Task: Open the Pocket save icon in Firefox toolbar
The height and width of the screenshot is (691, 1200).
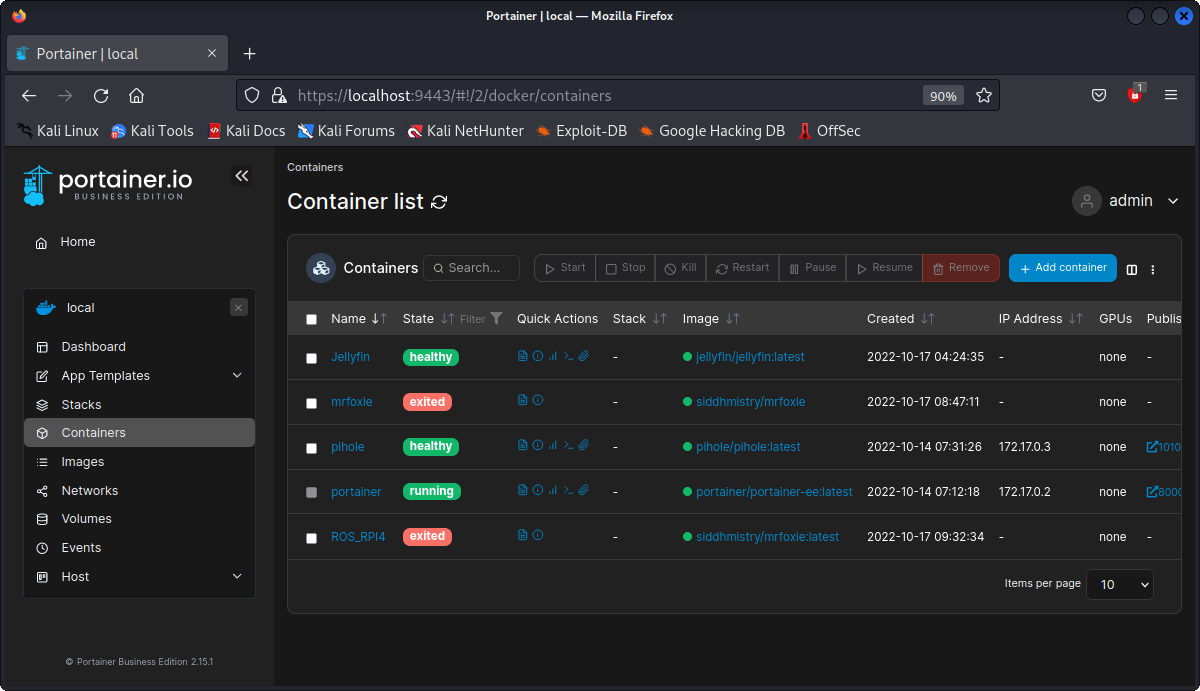Action: [1098, 96]
